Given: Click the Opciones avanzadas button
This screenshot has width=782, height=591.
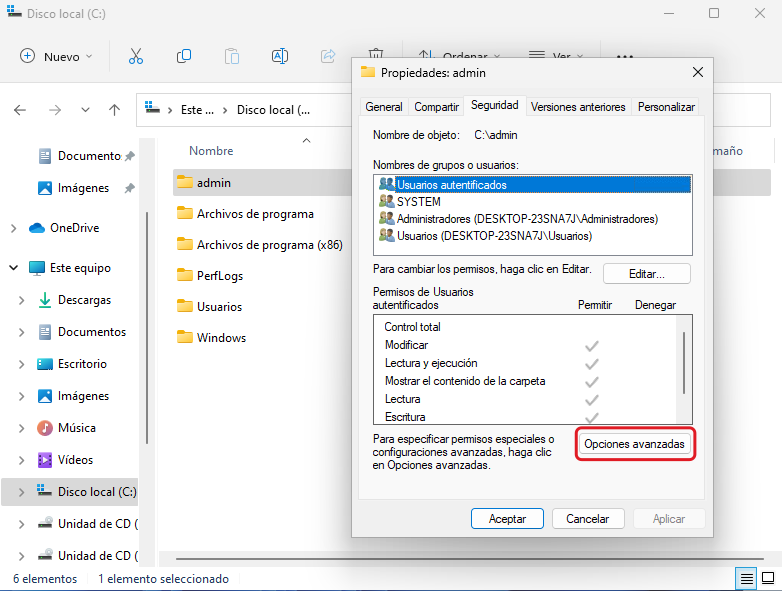Looking at the screenshot, I should [x=635, y=444].
